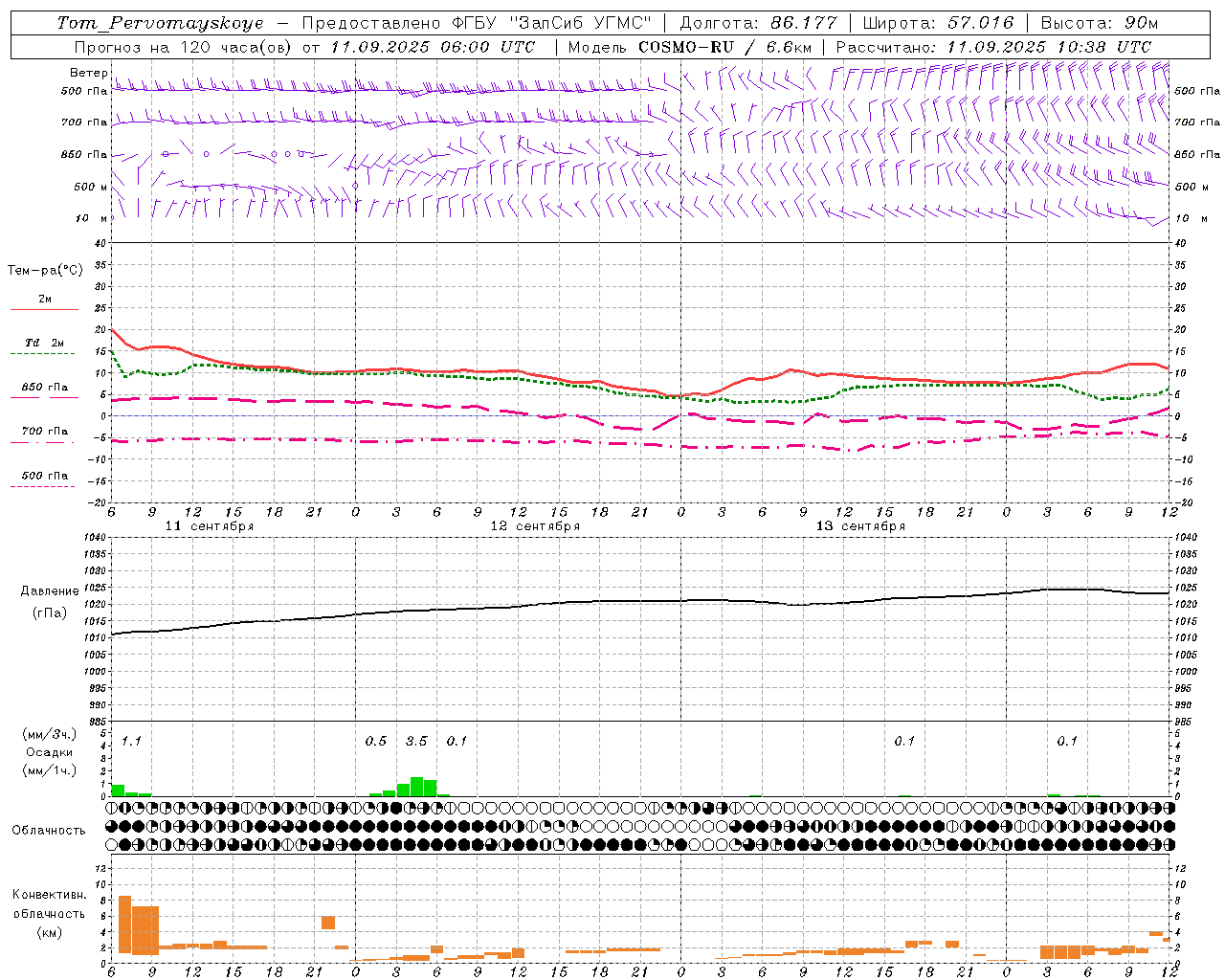Click the Осадки precipitation label
Screen dimensions: 1225x980
tap(49, 752)
